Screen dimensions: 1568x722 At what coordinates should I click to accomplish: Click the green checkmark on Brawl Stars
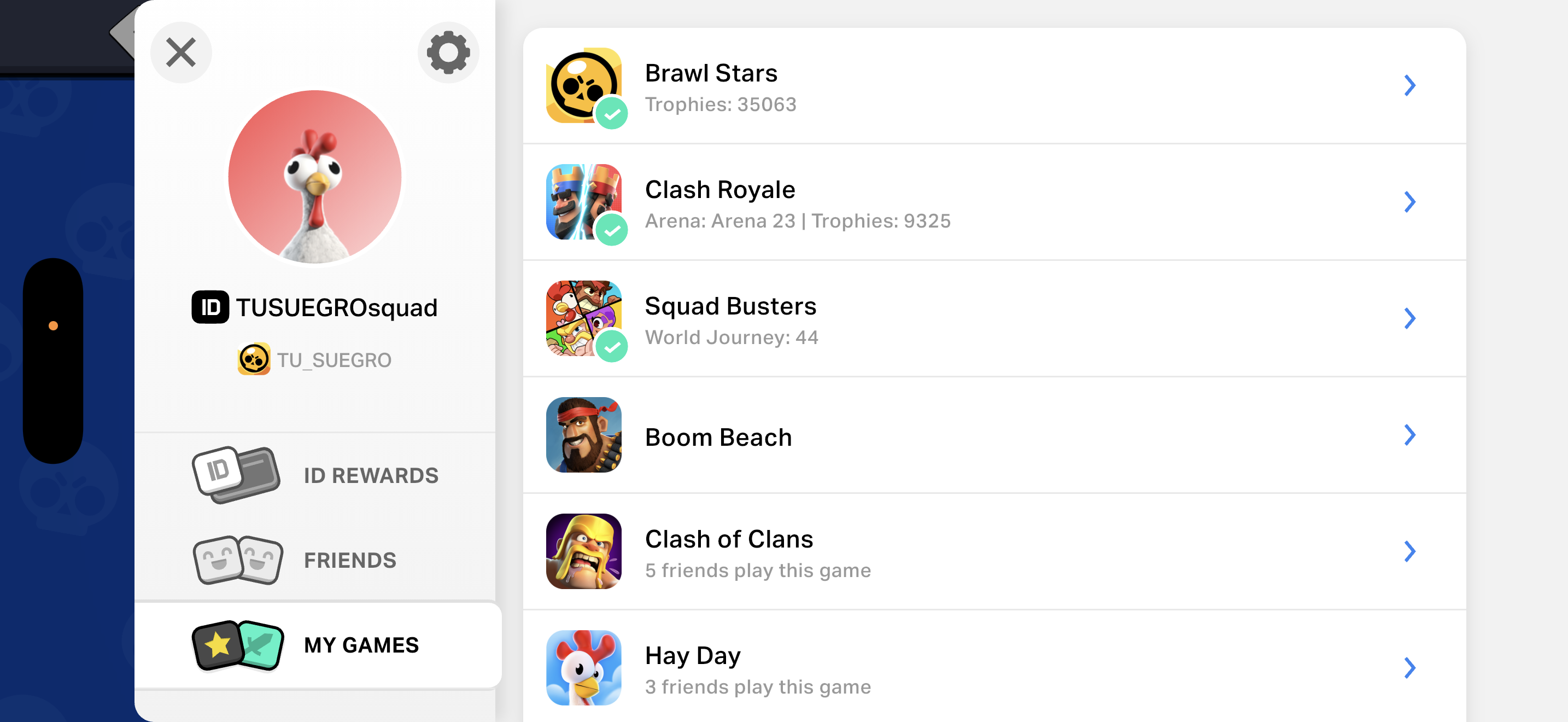point(611,114)
